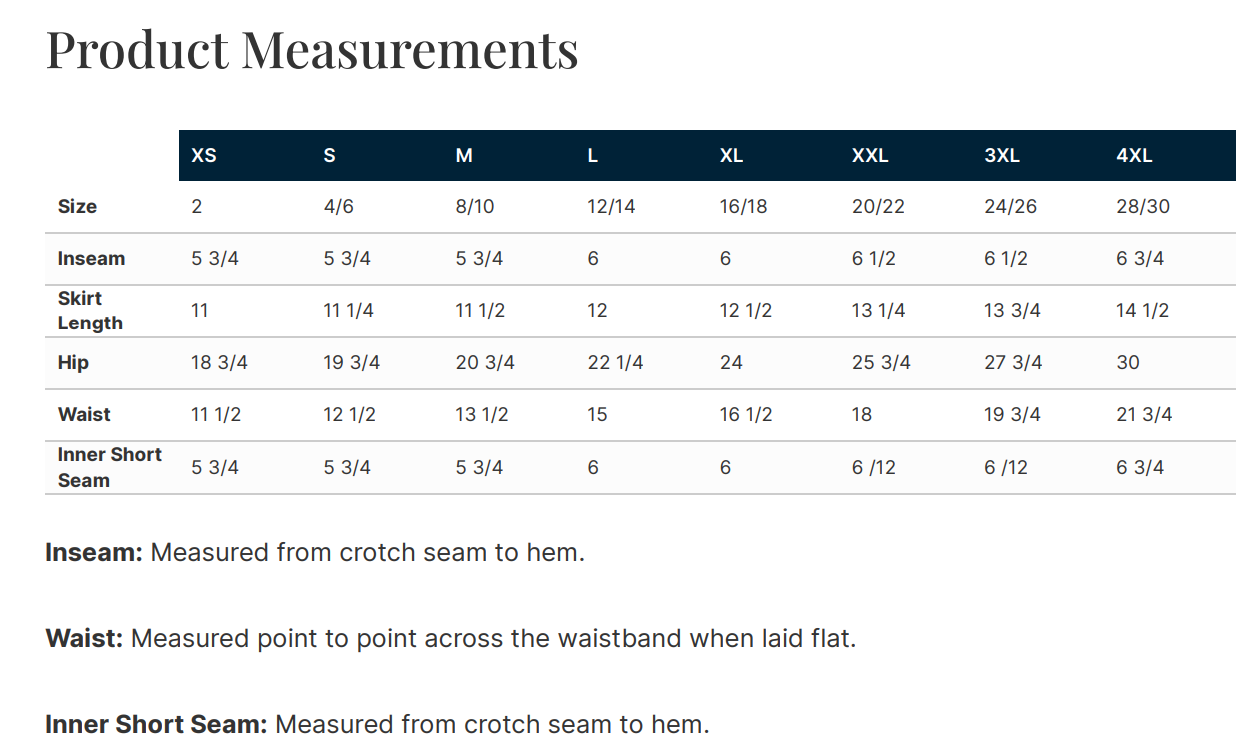The width and height of the screenshot is (1240, 751).
Task: Click the Inner Short Seam definition
Action: (378, 724)
